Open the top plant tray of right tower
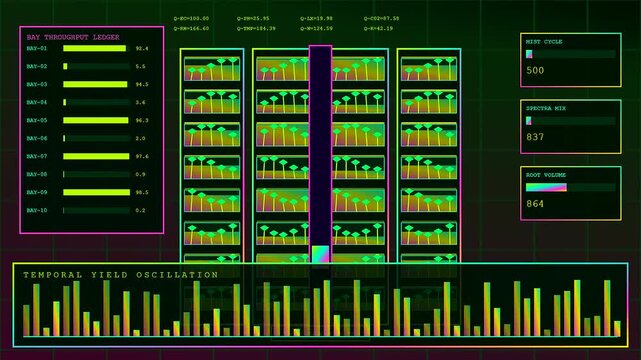This screenshot has width=641, height=360. coord(429,69)
